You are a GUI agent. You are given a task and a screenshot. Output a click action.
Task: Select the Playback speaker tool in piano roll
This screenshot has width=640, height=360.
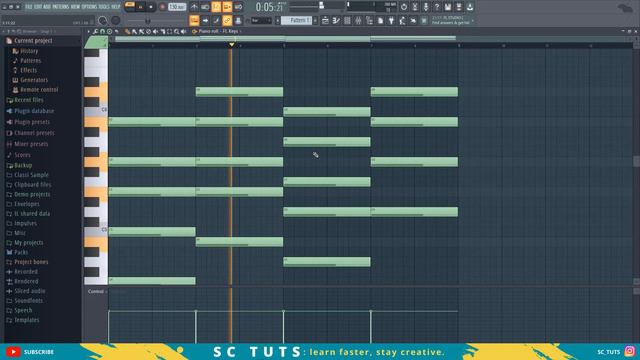click(x=184, y=31)
